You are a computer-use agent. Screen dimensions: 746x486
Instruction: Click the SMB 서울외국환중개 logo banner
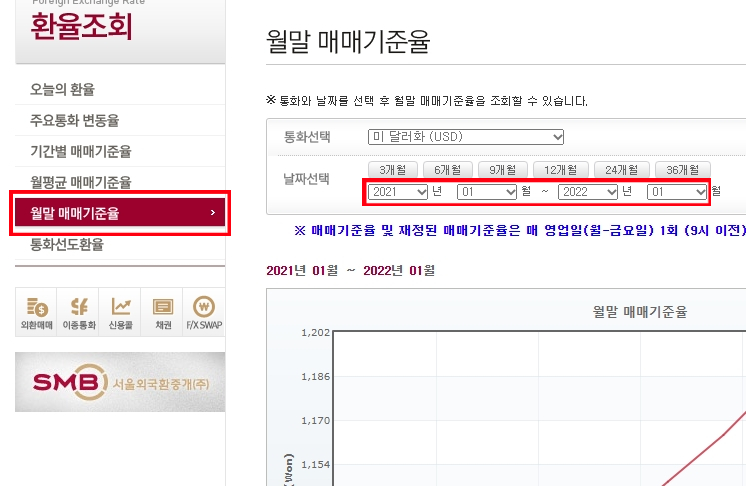pos(120,382)
